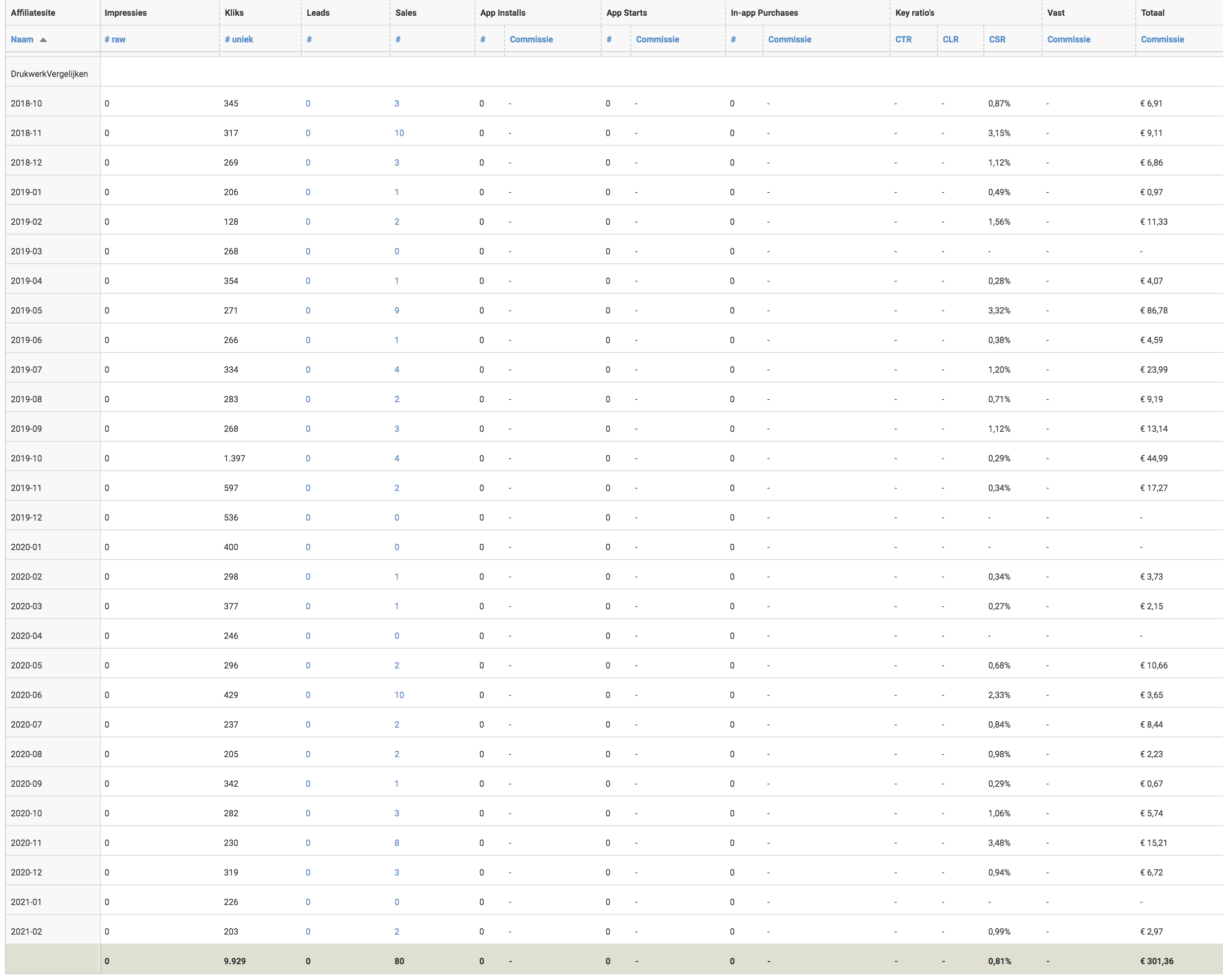The image size is (1223, 980).
Task: Sort by App Starts Commissie header
Action: coord(657,39)
